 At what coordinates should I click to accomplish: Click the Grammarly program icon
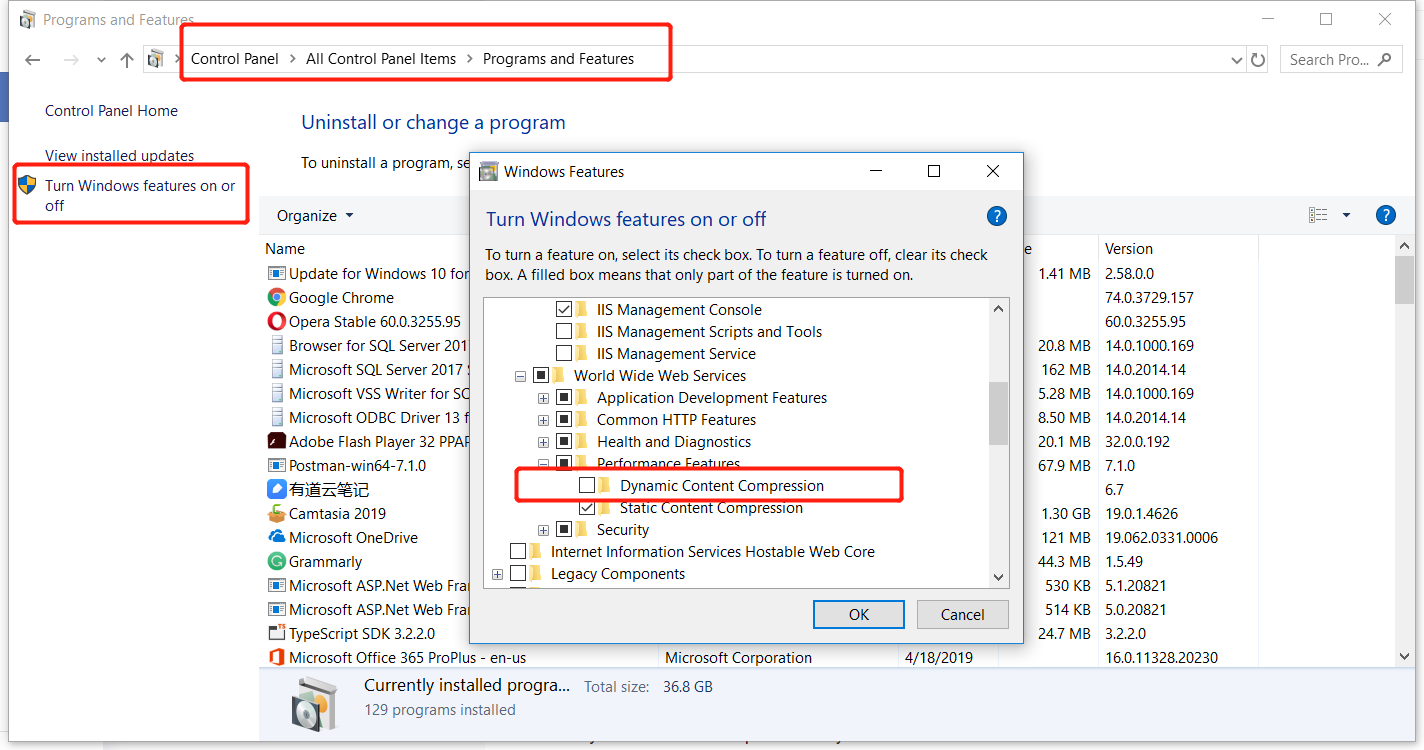coord(277,562)
